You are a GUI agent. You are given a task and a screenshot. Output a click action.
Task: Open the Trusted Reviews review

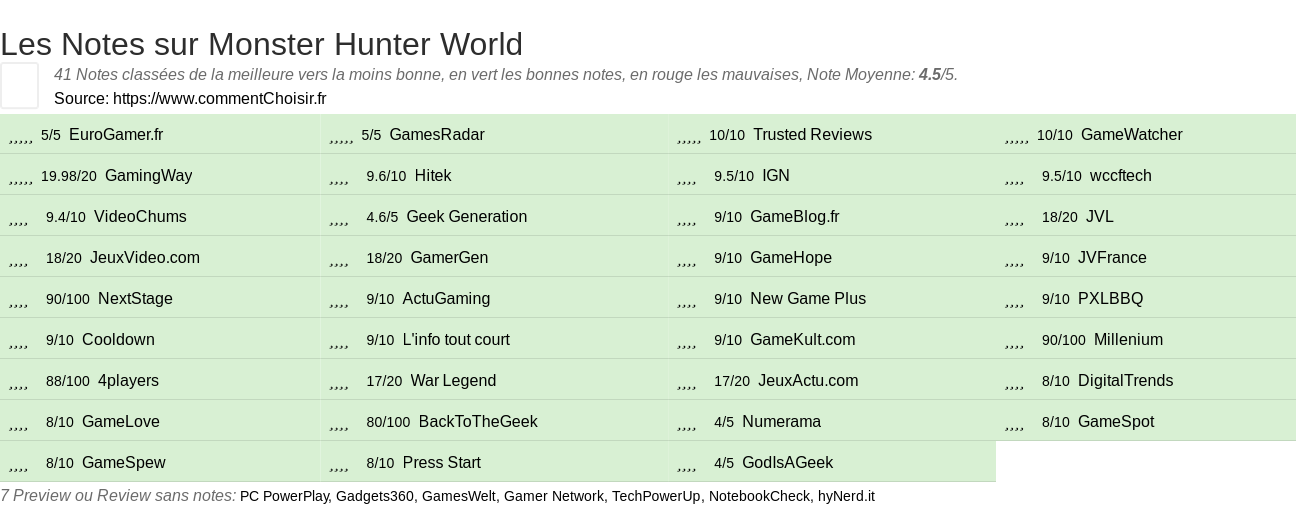coord(812,135)
